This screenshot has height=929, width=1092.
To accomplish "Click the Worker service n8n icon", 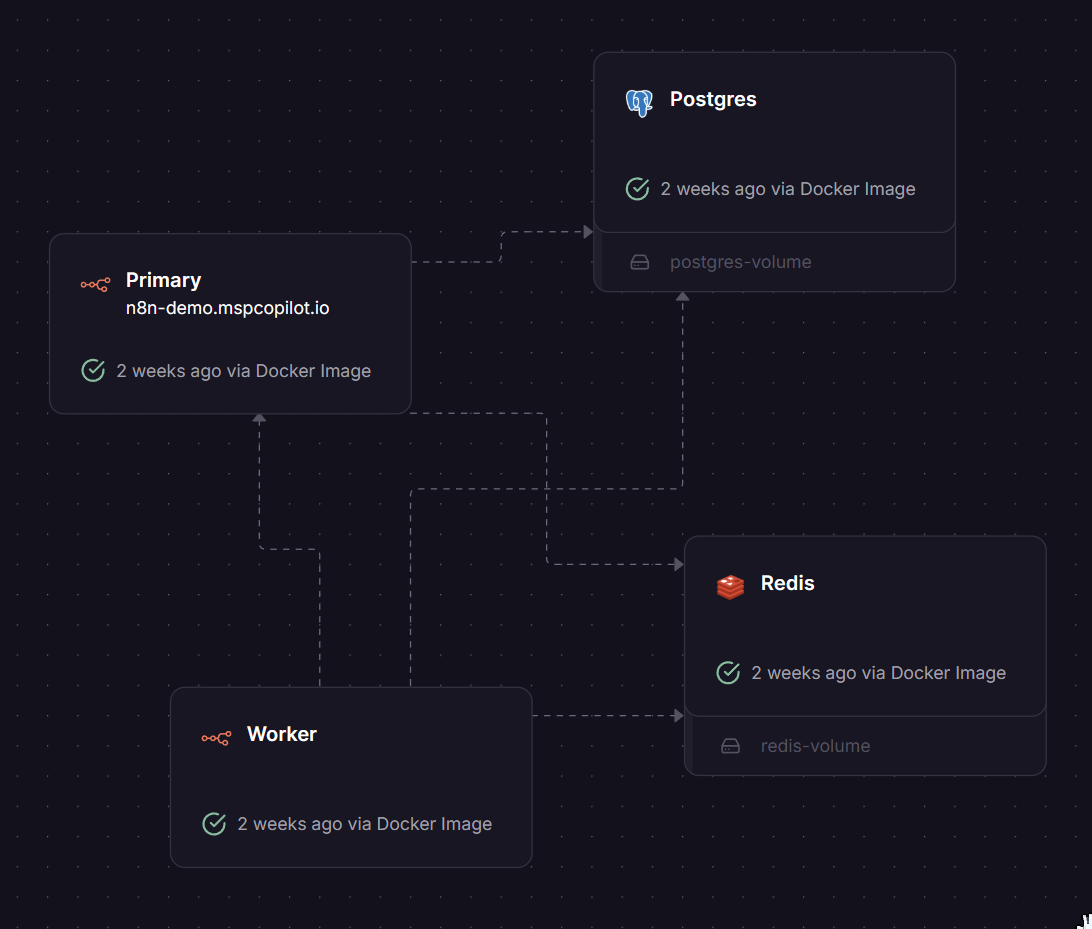I will click(216, 738).
